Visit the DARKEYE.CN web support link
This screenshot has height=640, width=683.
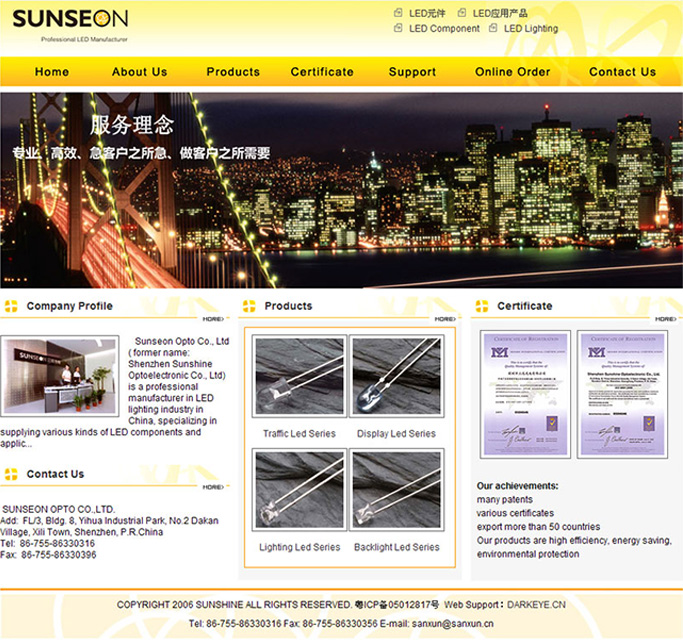[x=536, y=605]
